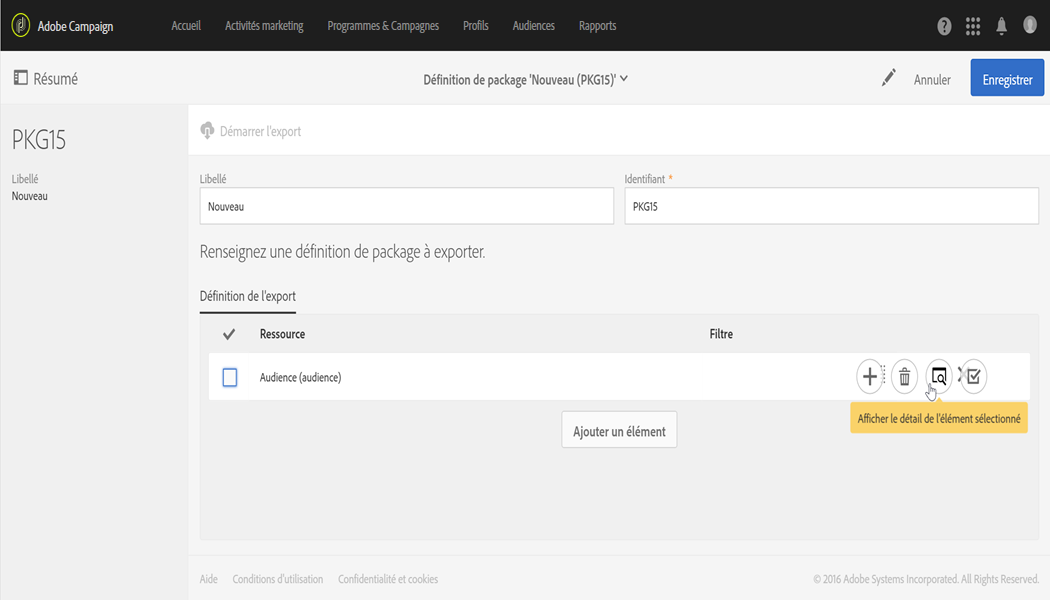
Task: Click the plus icon in Audience row
Action: pos(870,377)
